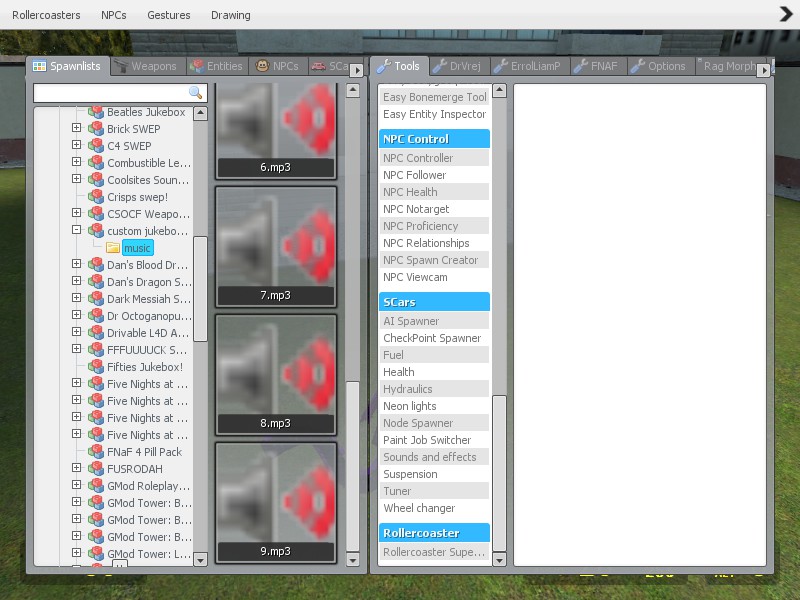Select the NPC Spawn Creator tool
Viewport: 800px width, 600px height.
tap(430, 260)
